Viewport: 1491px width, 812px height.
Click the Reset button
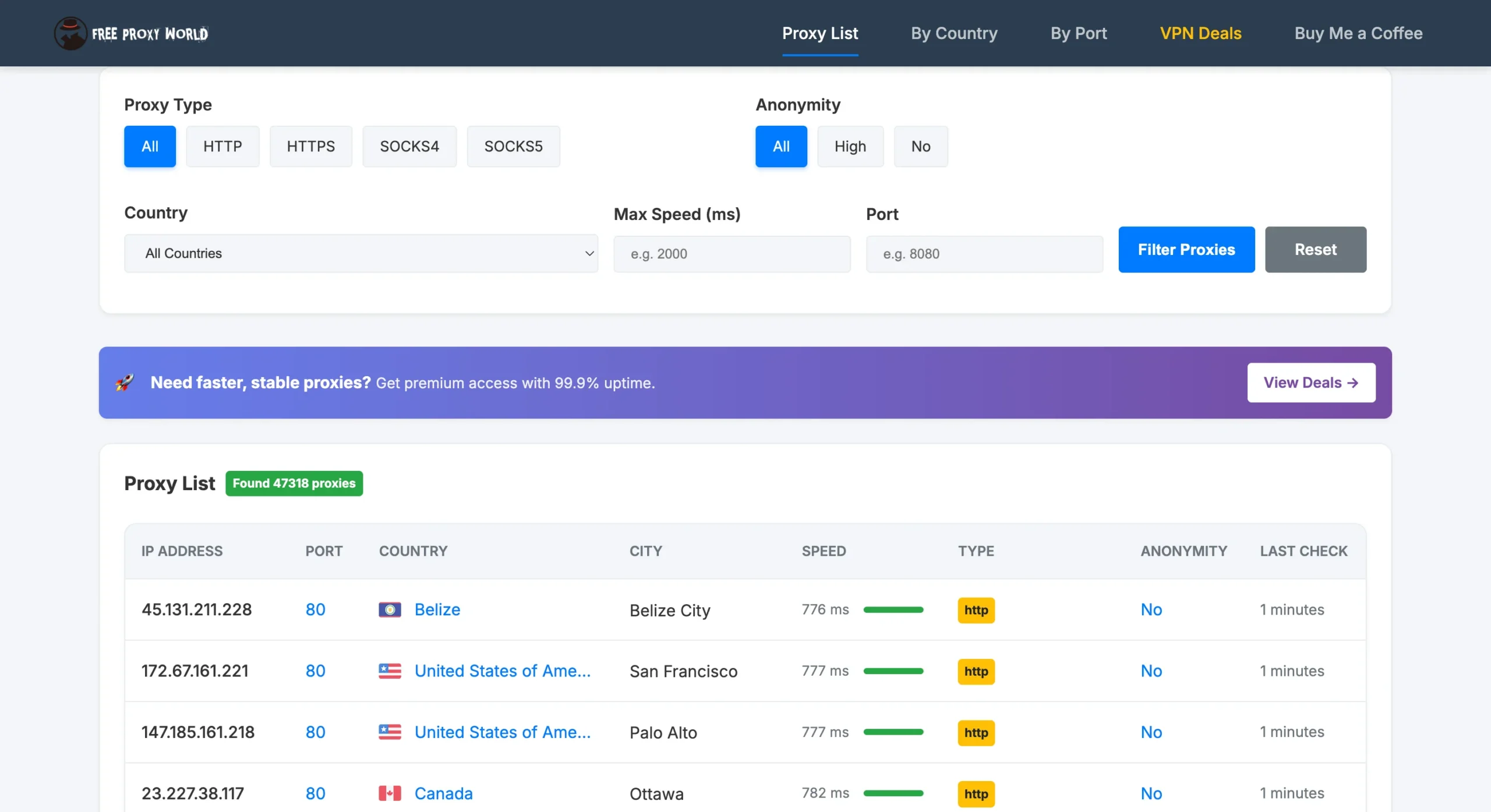[x=1316, y=249]
